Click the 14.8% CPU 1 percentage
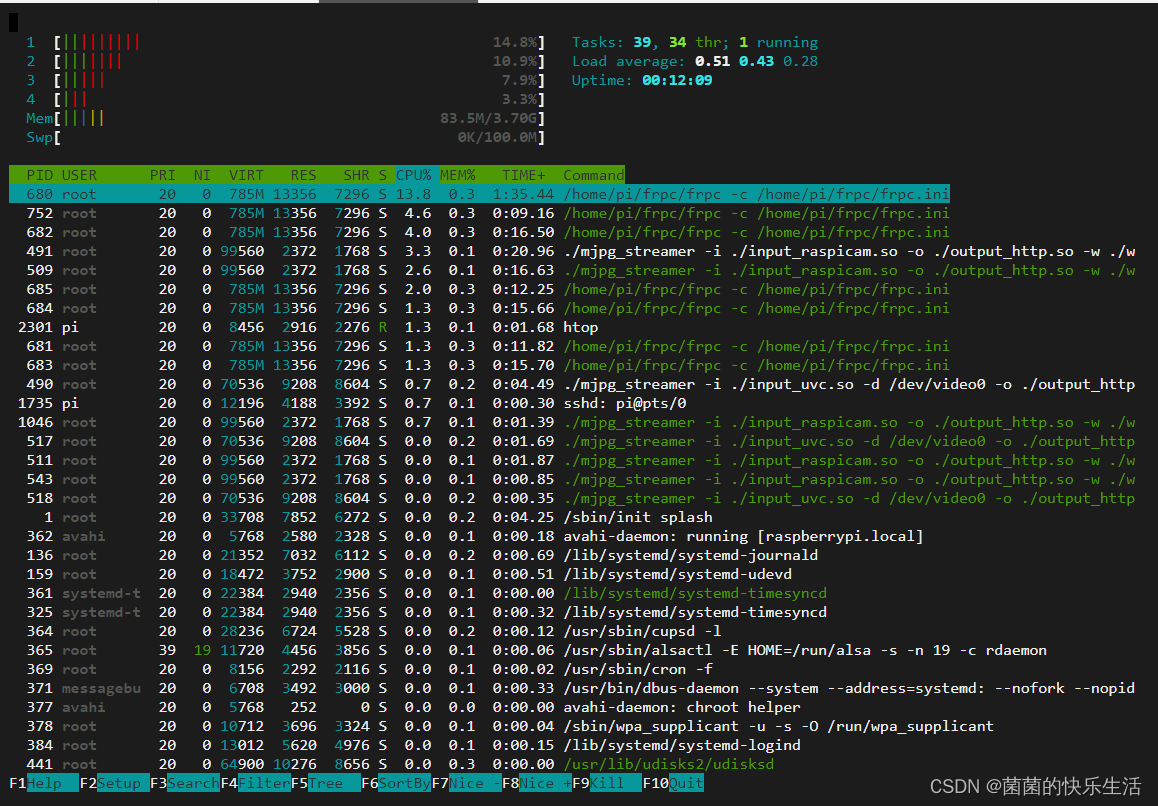This screenshot has width=1158, height=806. click(x=515, y=42)
